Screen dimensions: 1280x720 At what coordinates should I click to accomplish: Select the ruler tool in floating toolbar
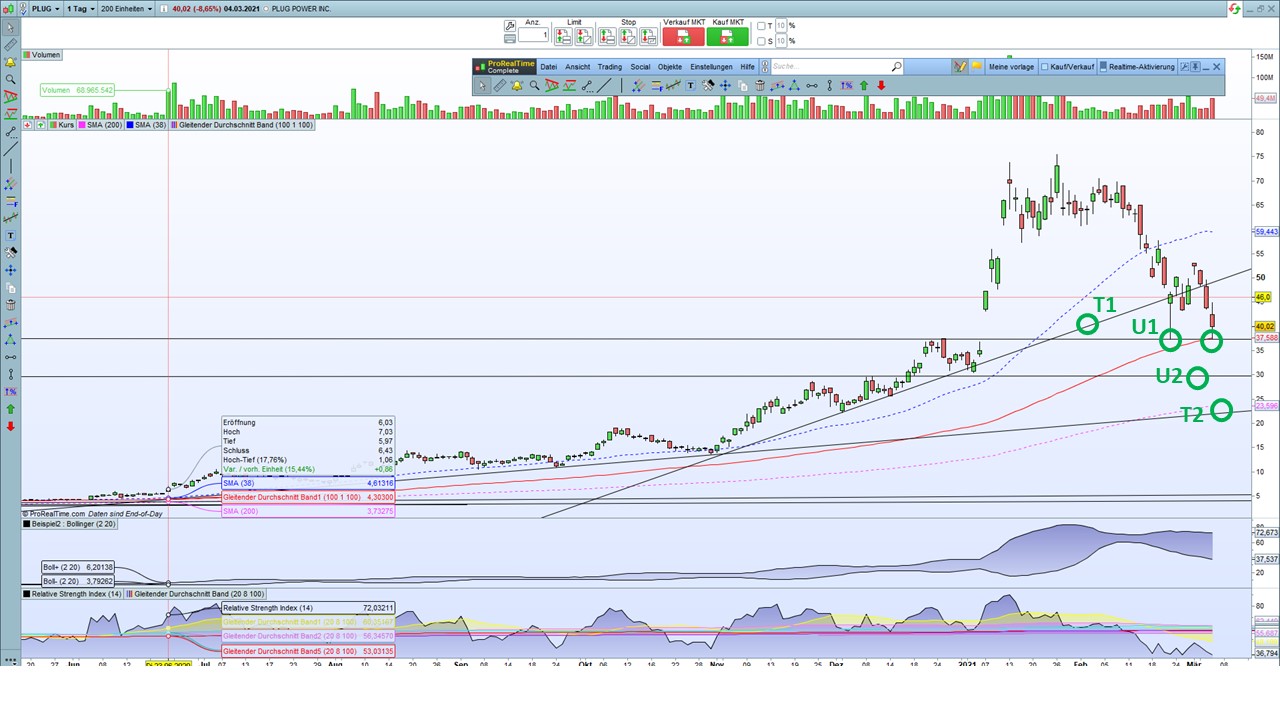coord(500,86)
